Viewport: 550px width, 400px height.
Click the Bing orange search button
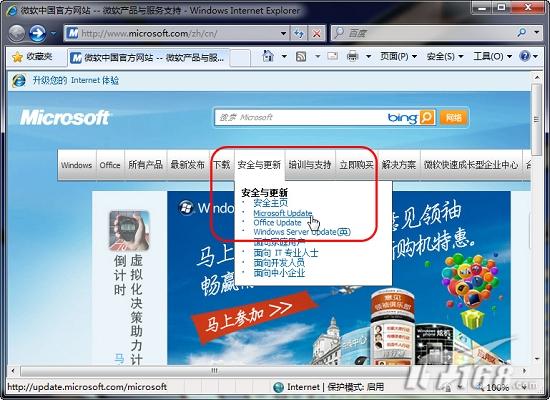point(427,117)
